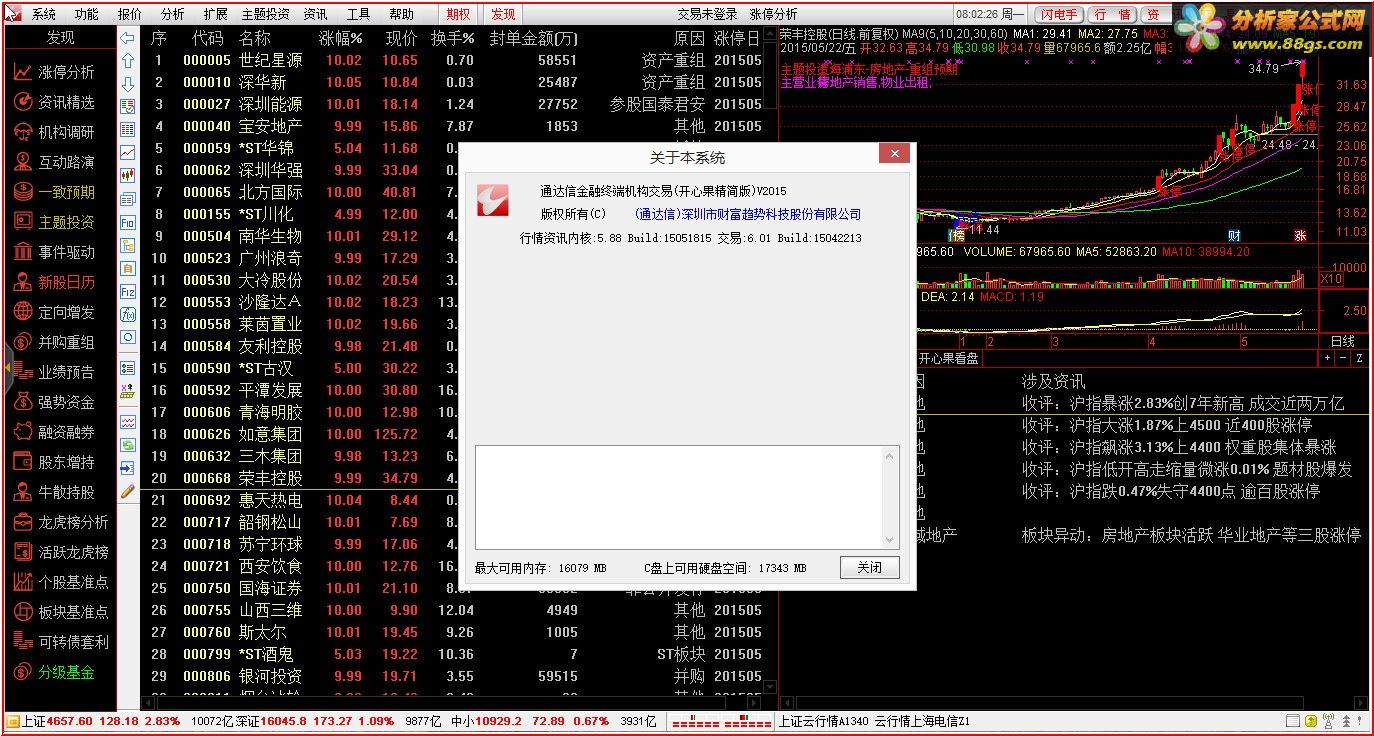Screen dimensions: 1374x736
Task: Click the 深圳市财富趋势科技股份有限公司 link
Action: pyautogui.click(x=748, y=214)
